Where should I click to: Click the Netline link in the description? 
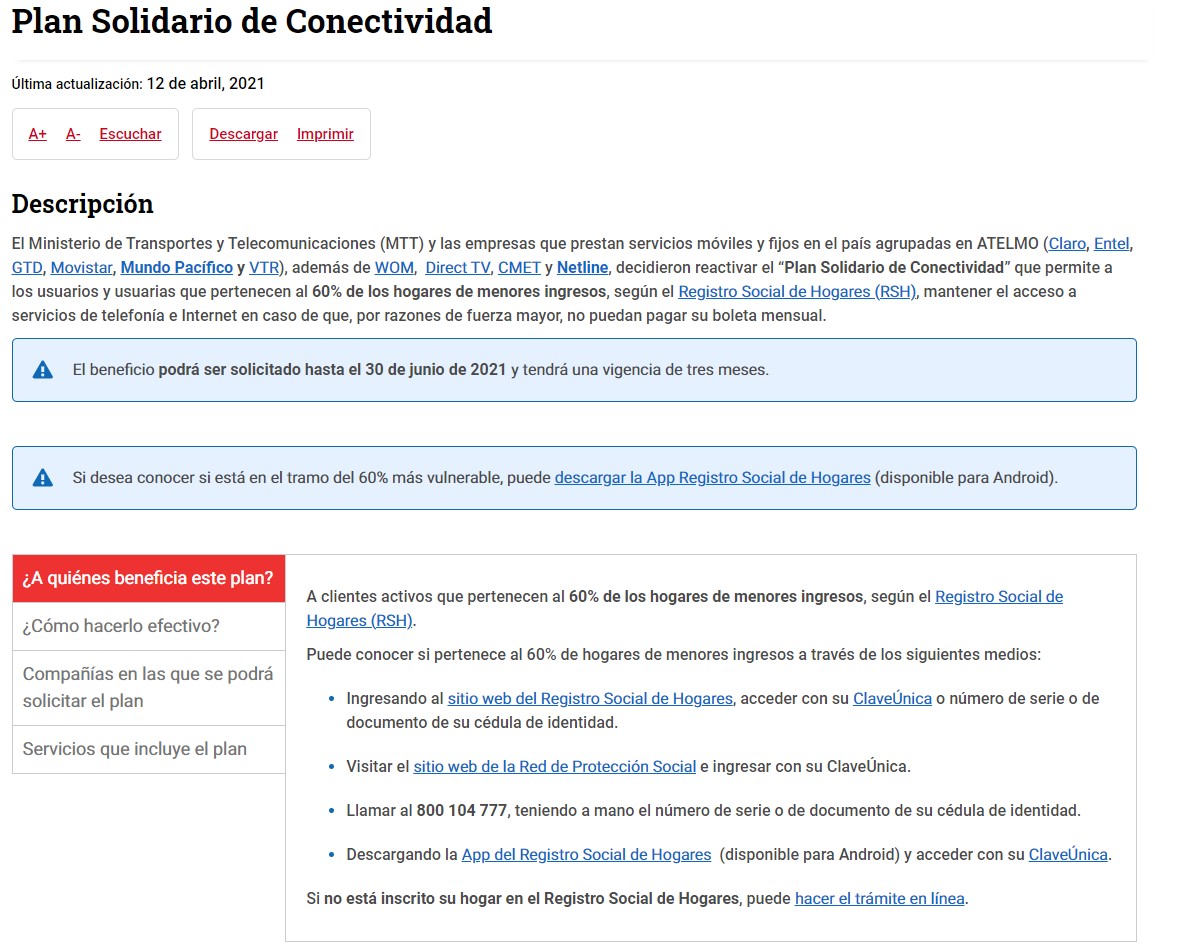coord(581,267)
